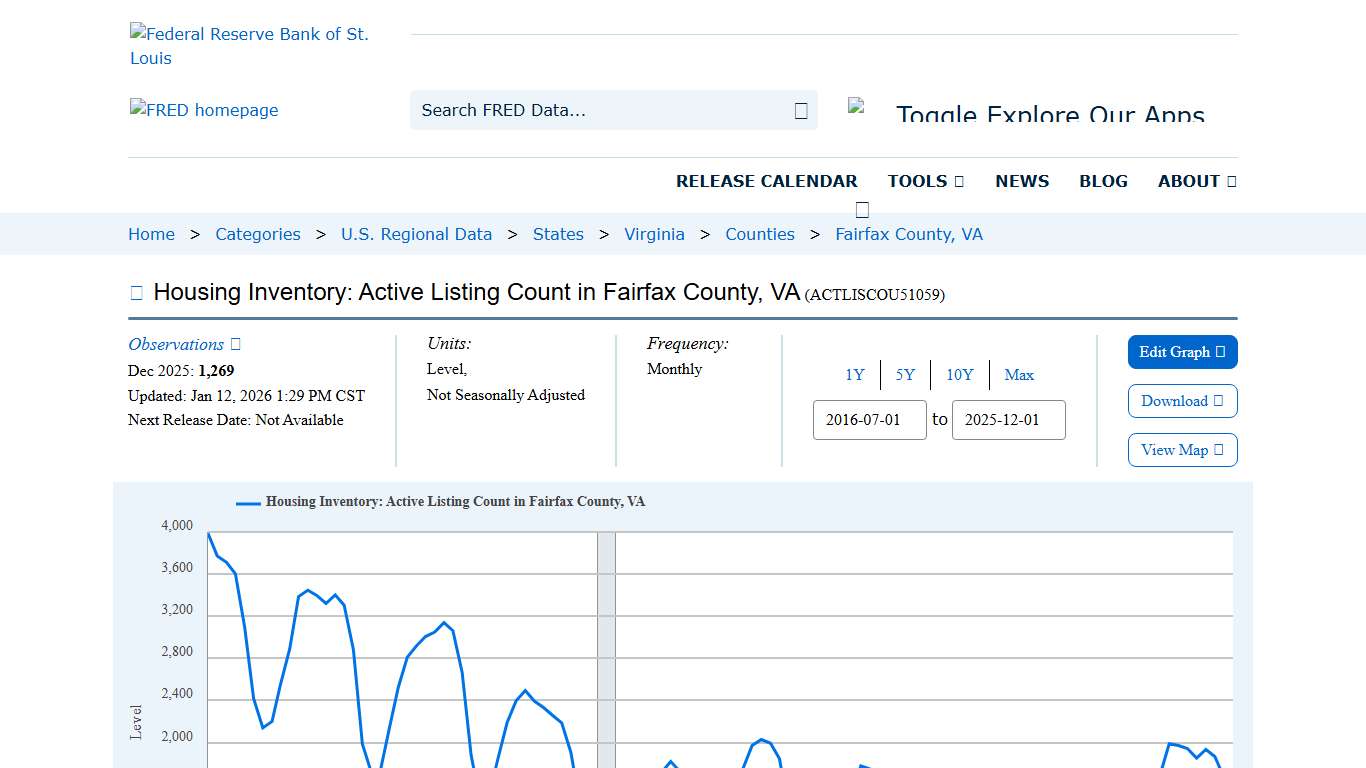Click the Federal Reserve Bank of St. Louis logo
Image resolution: width=1366 pixels, height=768 pixels.
coord(250,45)
